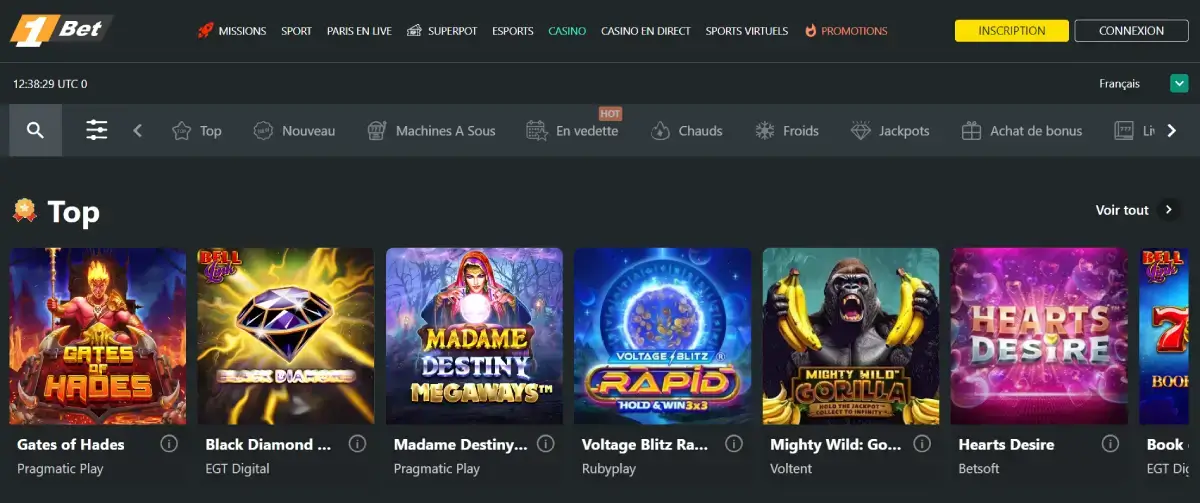Viewport: 1200px width, 503px height.
Task: Click the 12:38:29 UTC 0 clock
Action: pyautogui.click(x=50, y=84)
